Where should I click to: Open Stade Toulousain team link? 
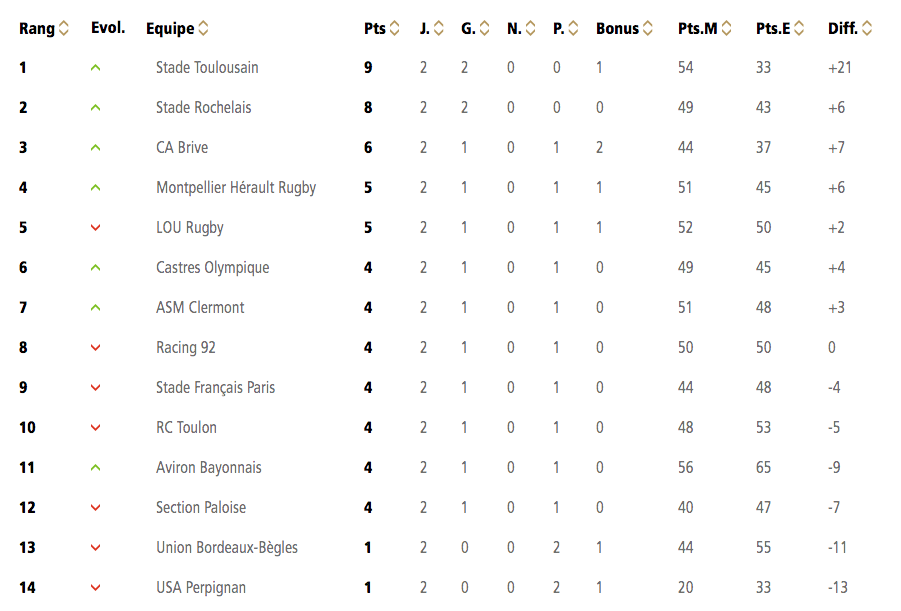click(207, 68)
